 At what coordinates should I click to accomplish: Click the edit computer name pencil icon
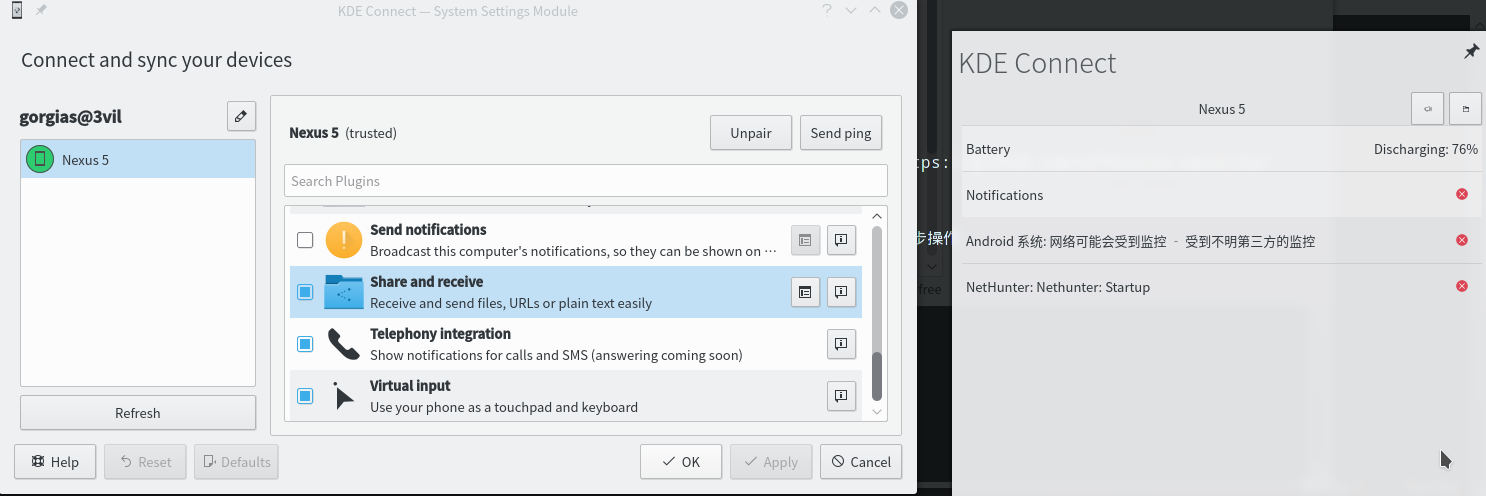click(x=241, y=117)
